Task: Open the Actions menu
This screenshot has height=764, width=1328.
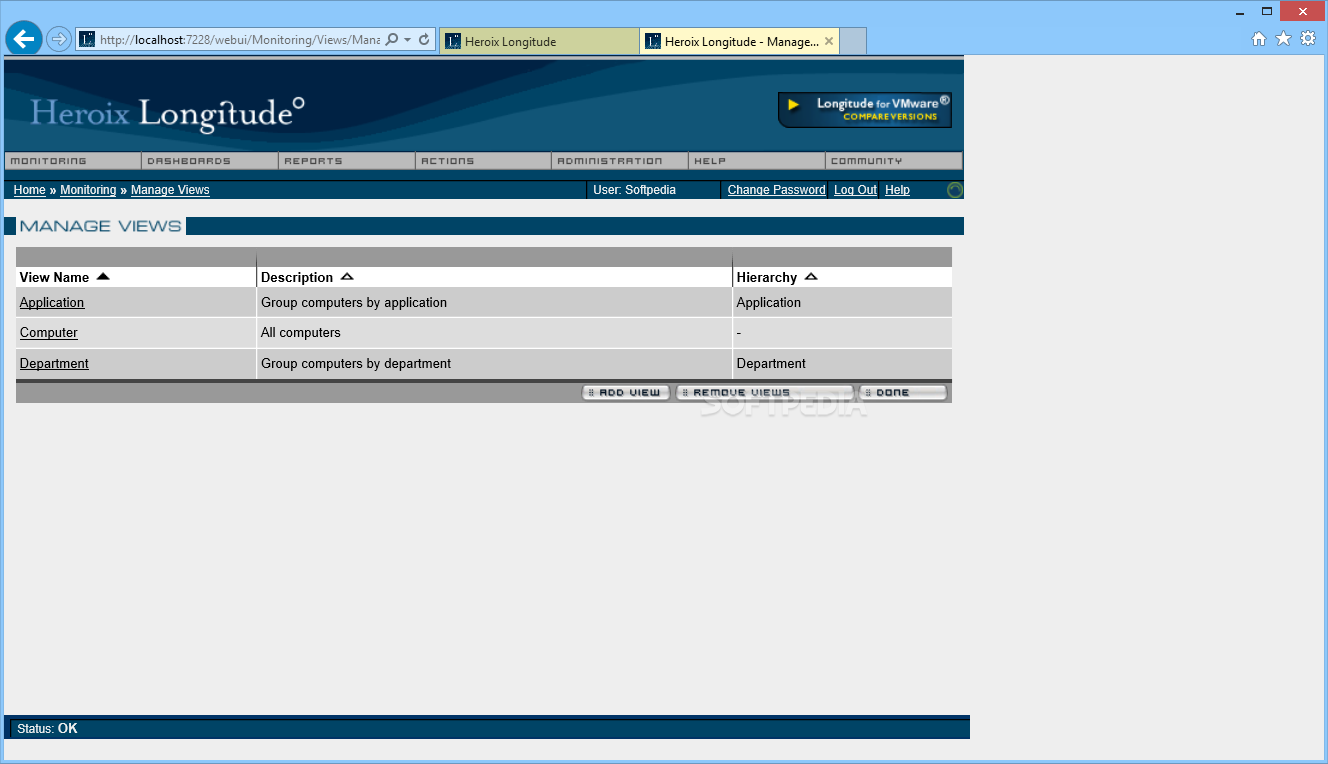Action: point(484,161)
